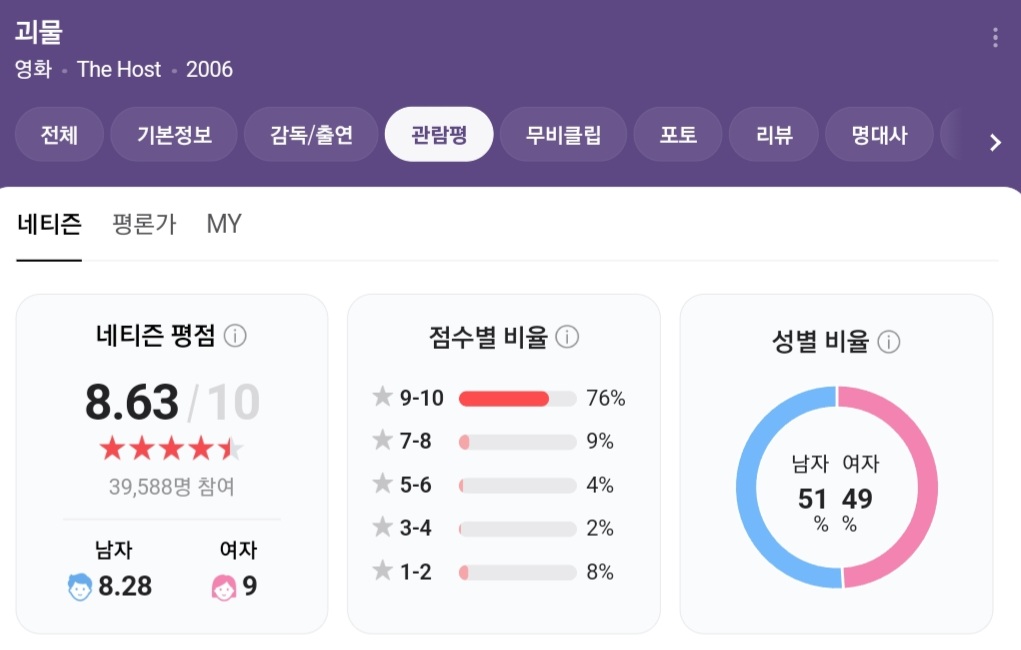Viewport: 1021px width, 650px height.
Task: Open the info tooltip next to 점수별 비율
Action: [568, 337]
